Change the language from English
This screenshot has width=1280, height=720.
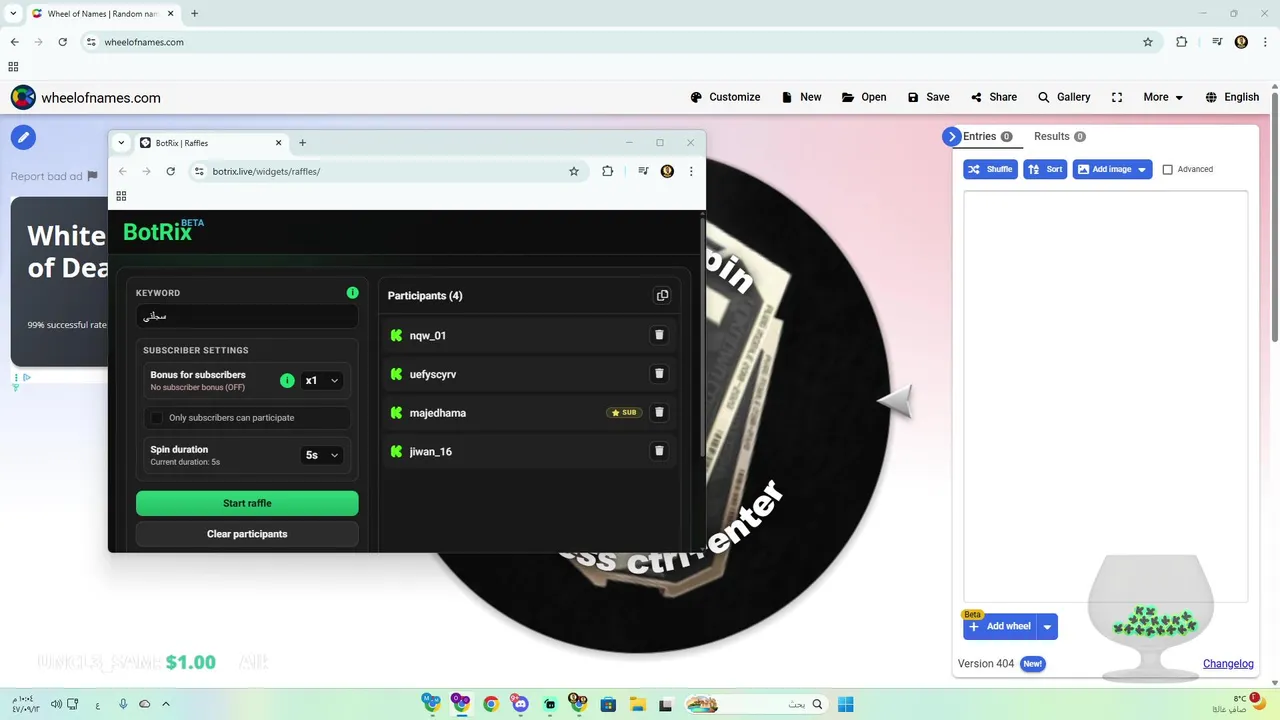pyautogui.click(x=1232, y=97)
